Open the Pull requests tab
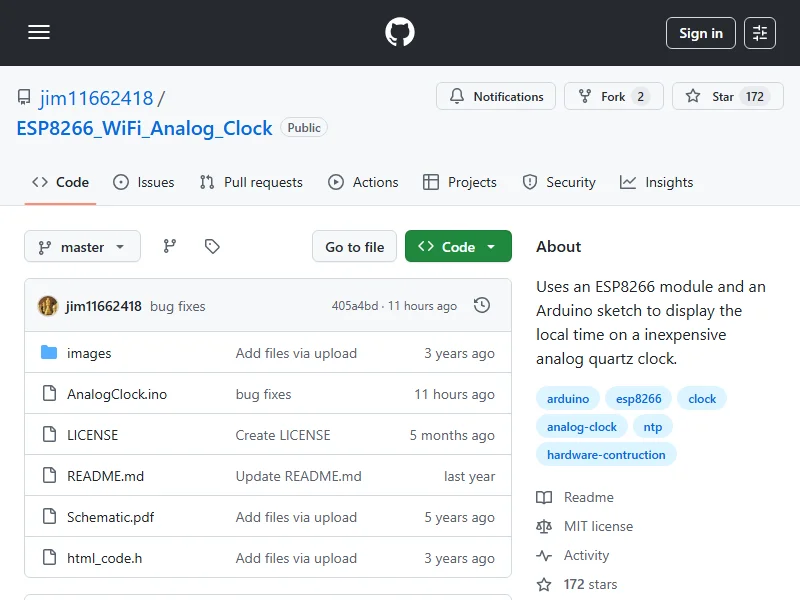 [251, 182]
